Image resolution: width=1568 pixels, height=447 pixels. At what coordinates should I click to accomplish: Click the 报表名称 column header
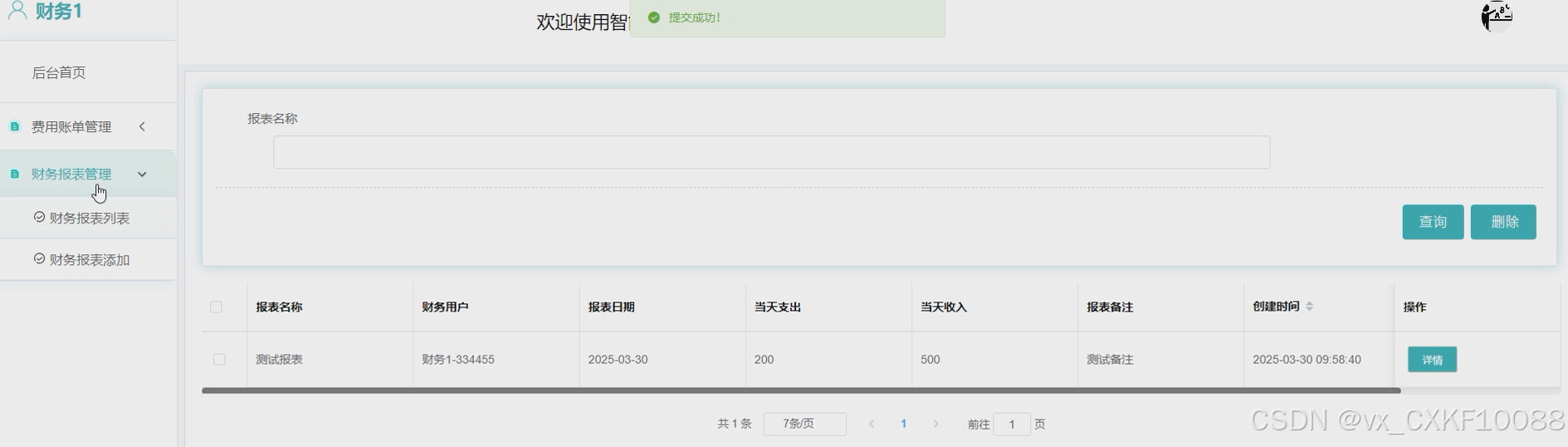point(279,307)
